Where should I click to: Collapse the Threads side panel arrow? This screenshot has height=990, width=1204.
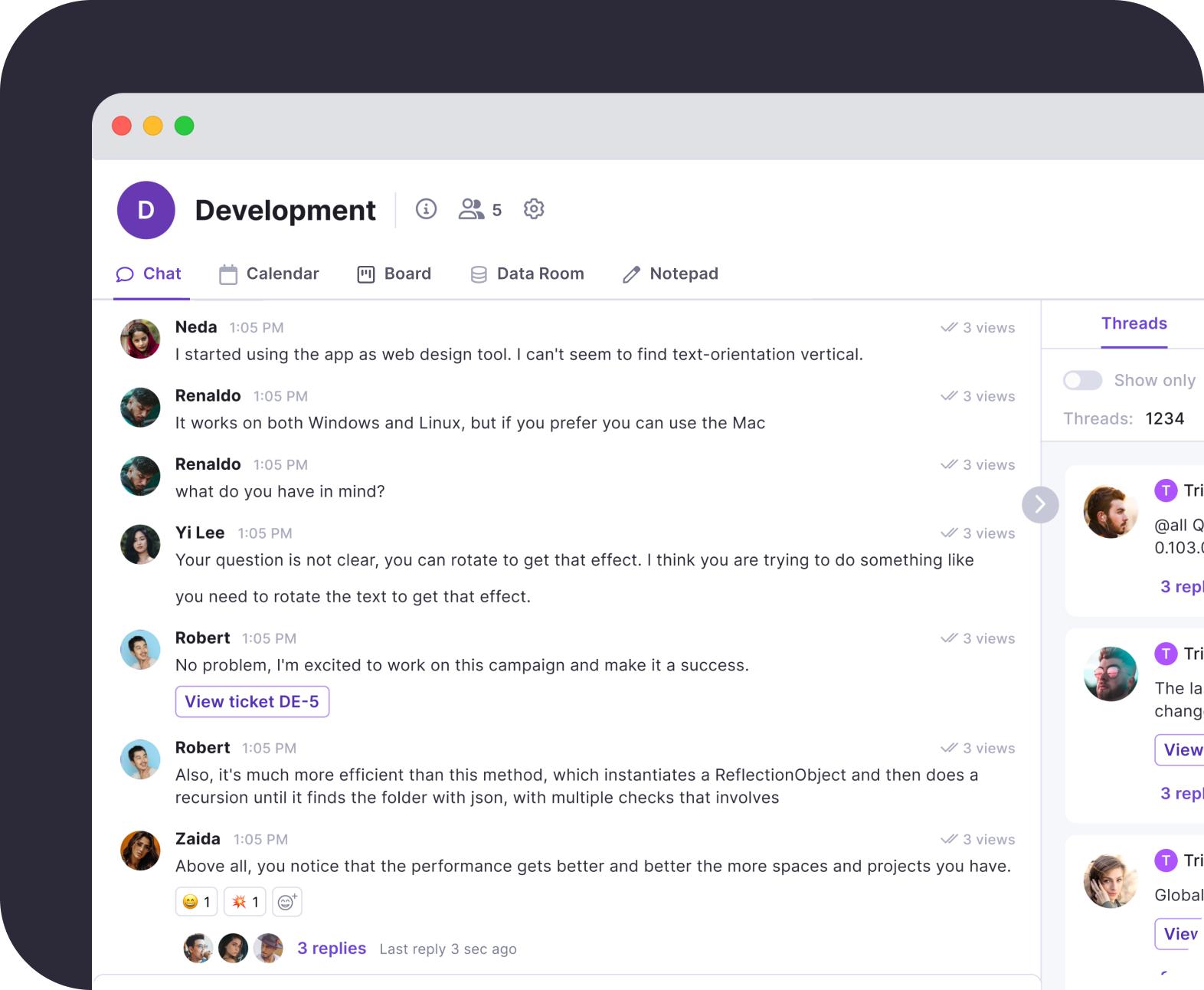pyautogui.click(x=1040, y=505)
